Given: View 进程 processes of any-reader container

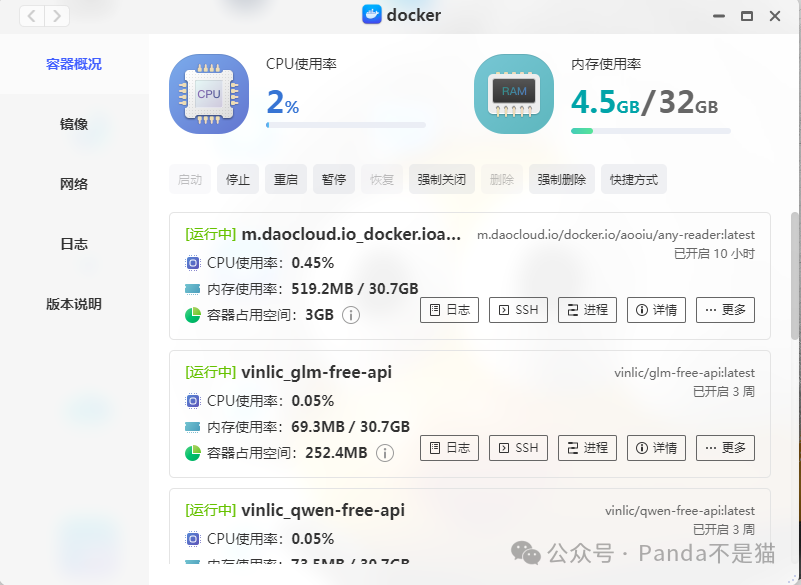Looking at the screenshot, I should click(x=587, y=310).
